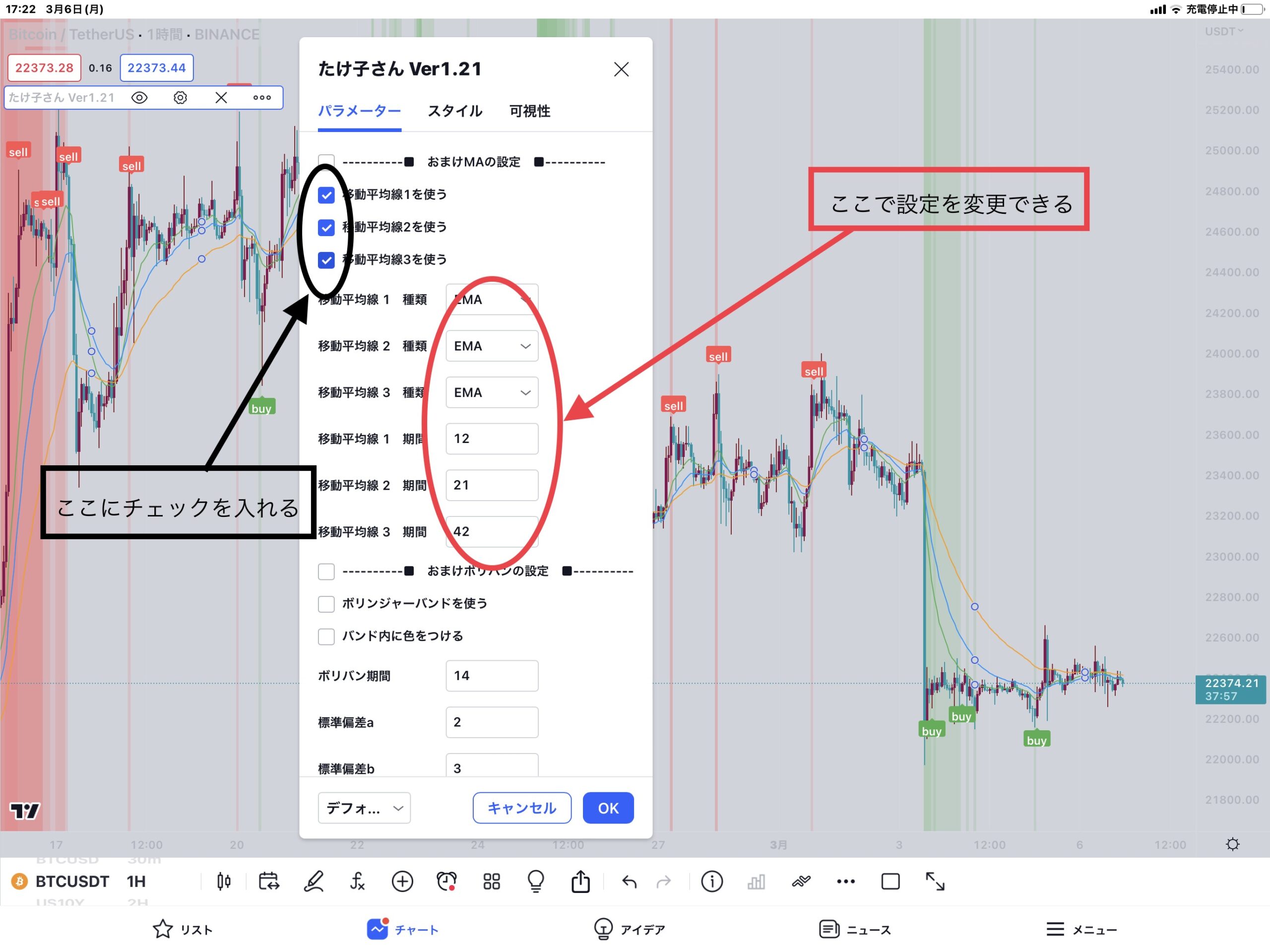
Task: Open the indicators fx icon
Action: point(357,882)
